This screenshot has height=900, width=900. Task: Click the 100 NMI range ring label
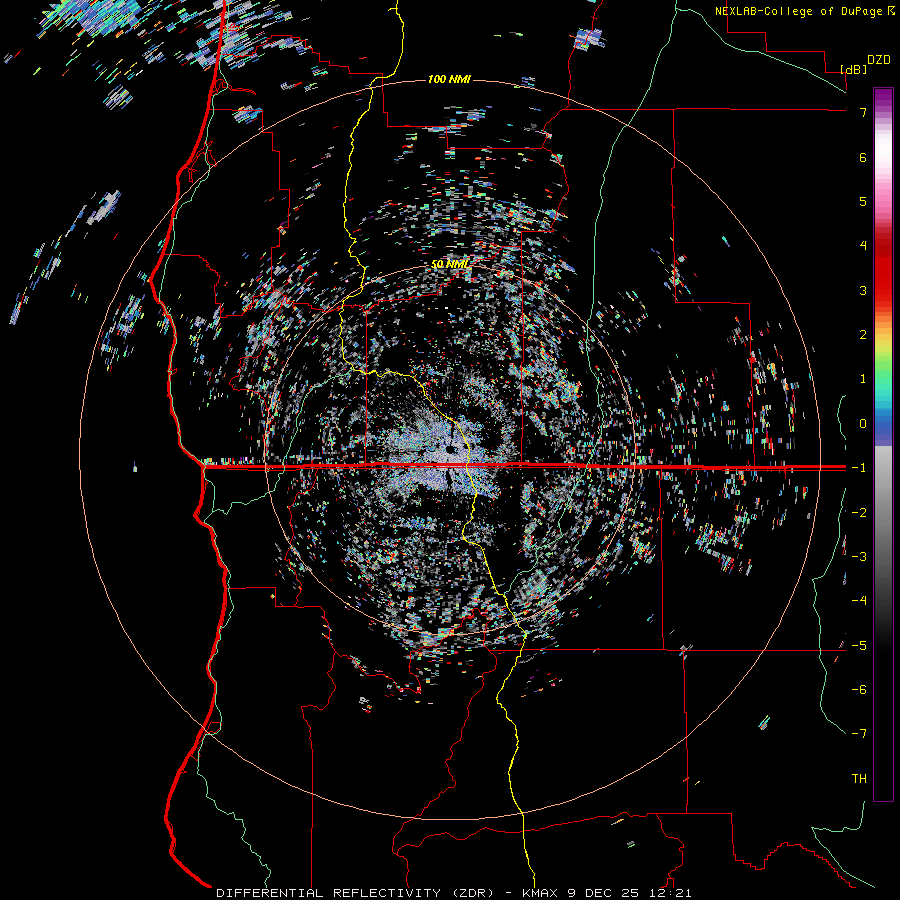[x=449, y=79]
